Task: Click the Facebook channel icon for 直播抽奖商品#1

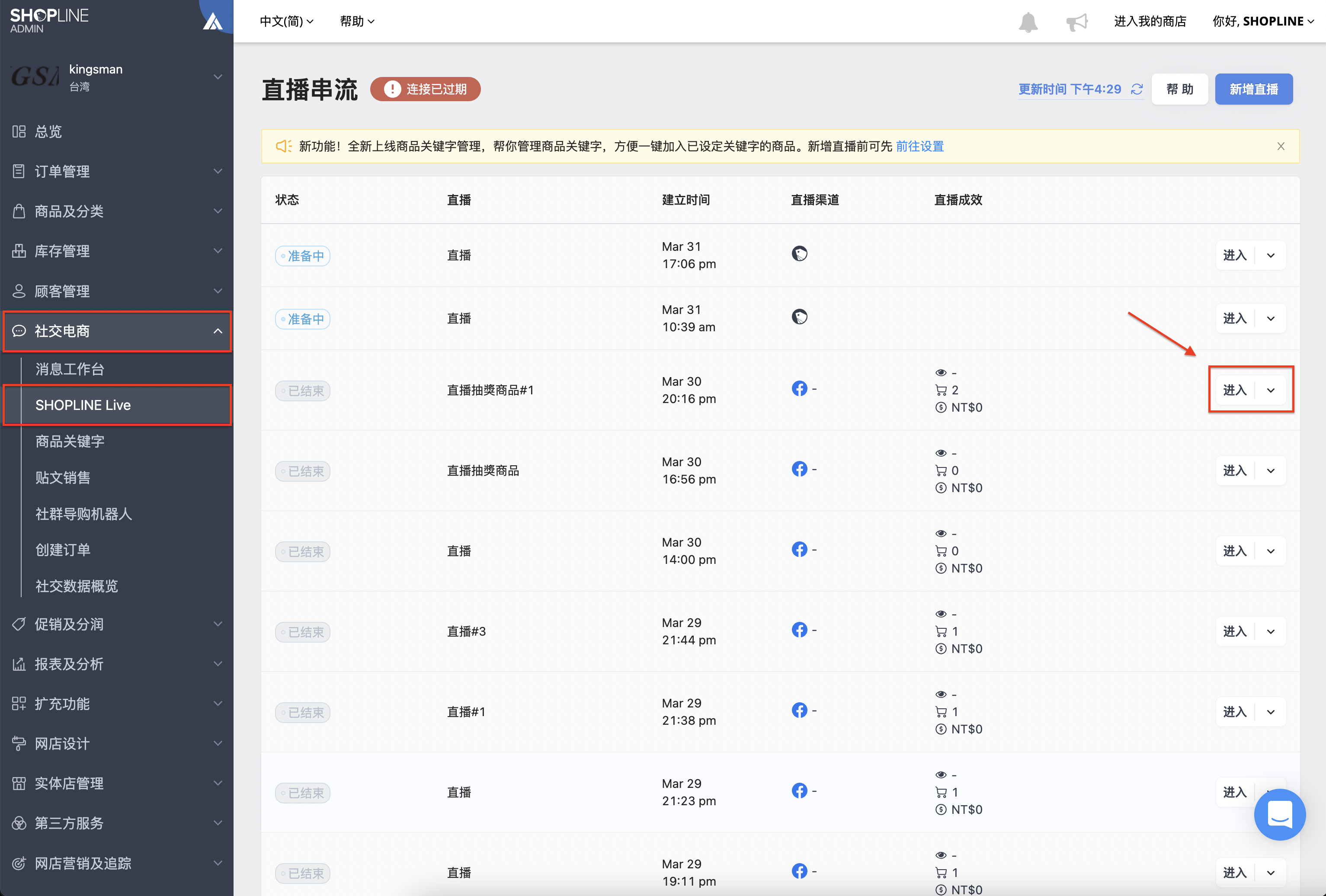Action: click(799, 389)
